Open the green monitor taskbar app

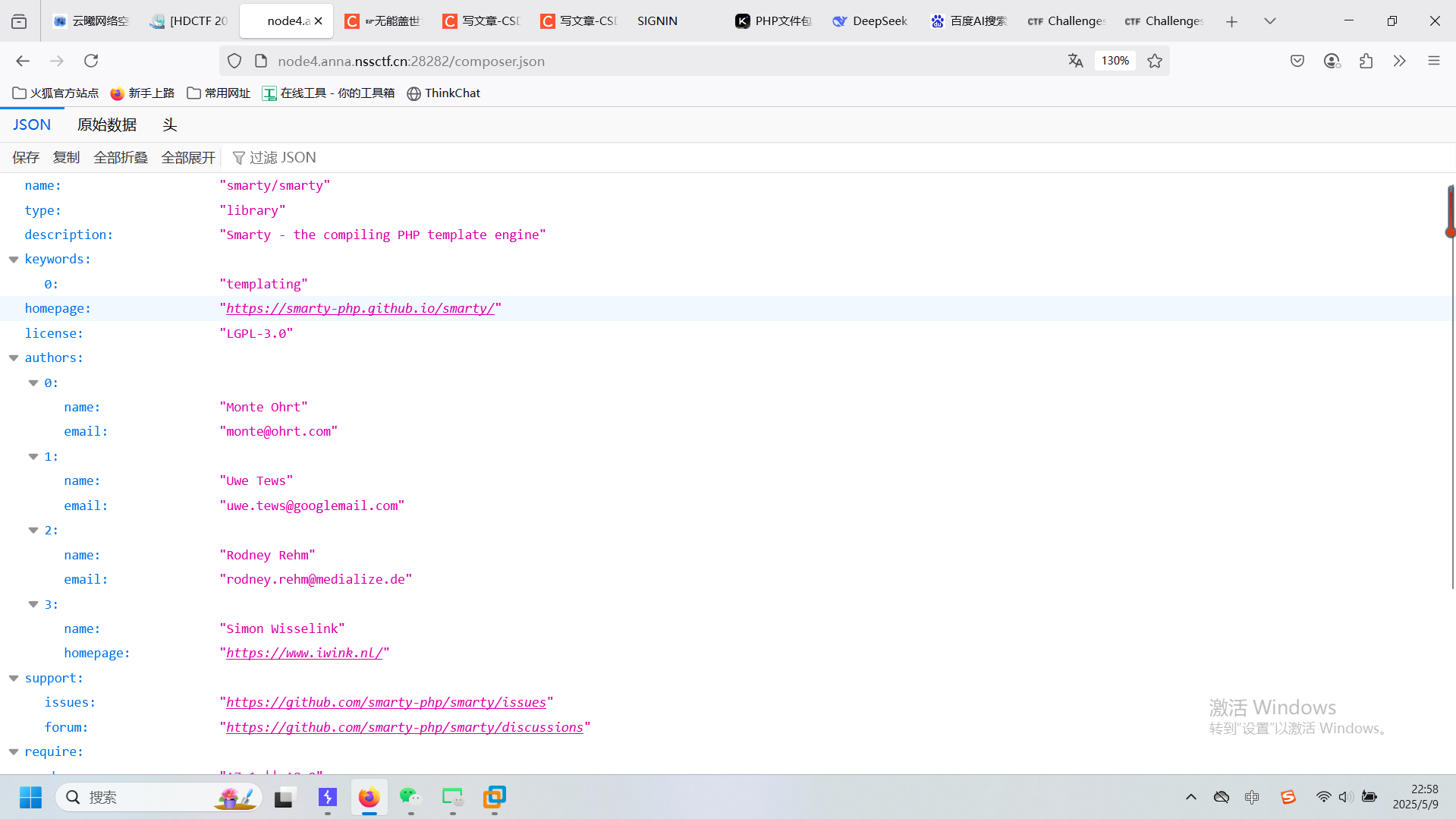[452, 797]
